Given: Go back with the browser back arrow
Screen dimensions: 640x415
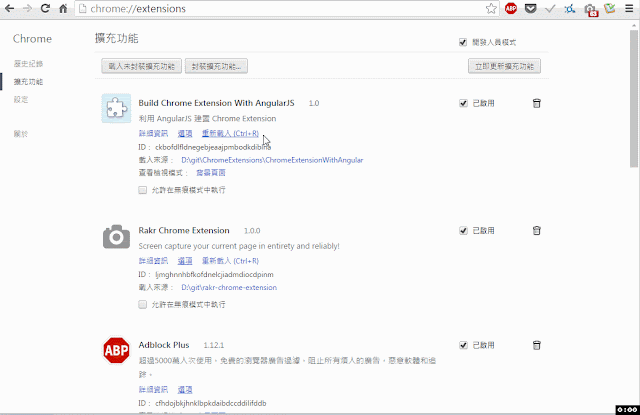Looking at the screenshot, I should tap(9, 8).
